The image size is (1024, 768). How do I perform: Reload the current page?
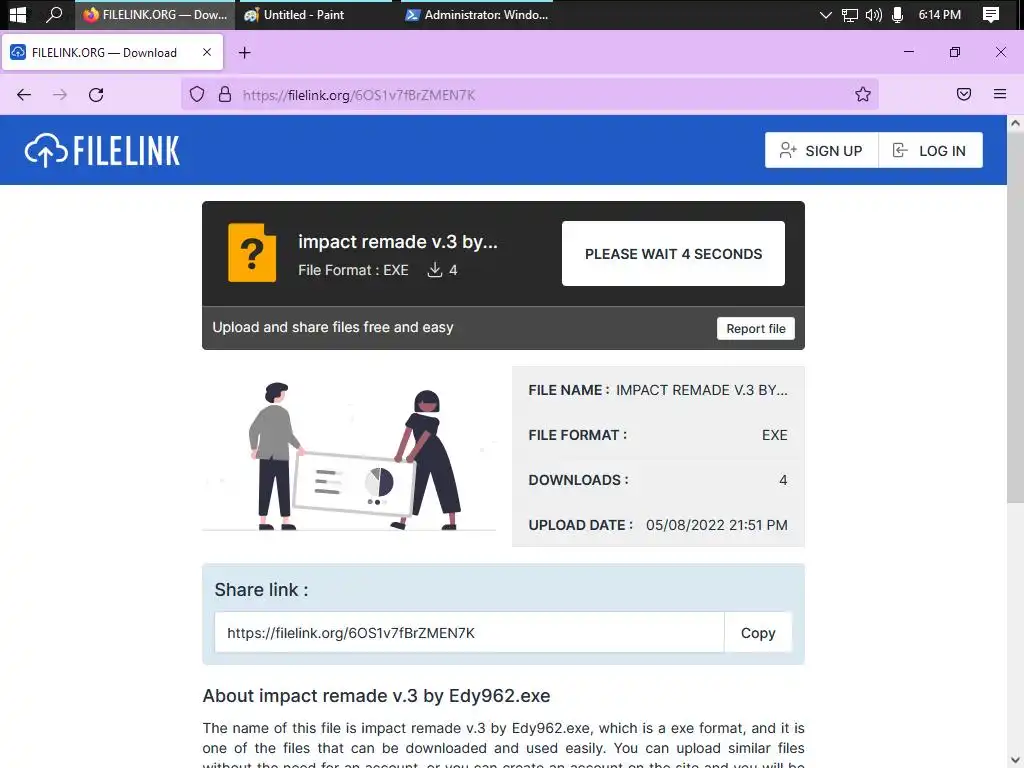(x=96, y=95)
